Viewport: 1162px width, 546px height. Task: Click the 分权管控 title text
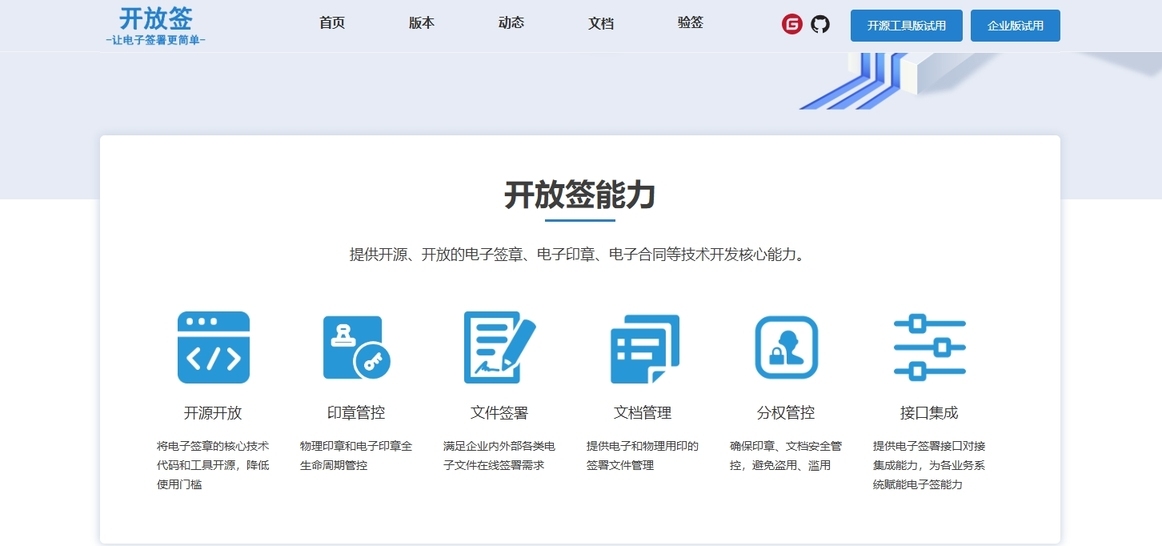click(786, 413)
